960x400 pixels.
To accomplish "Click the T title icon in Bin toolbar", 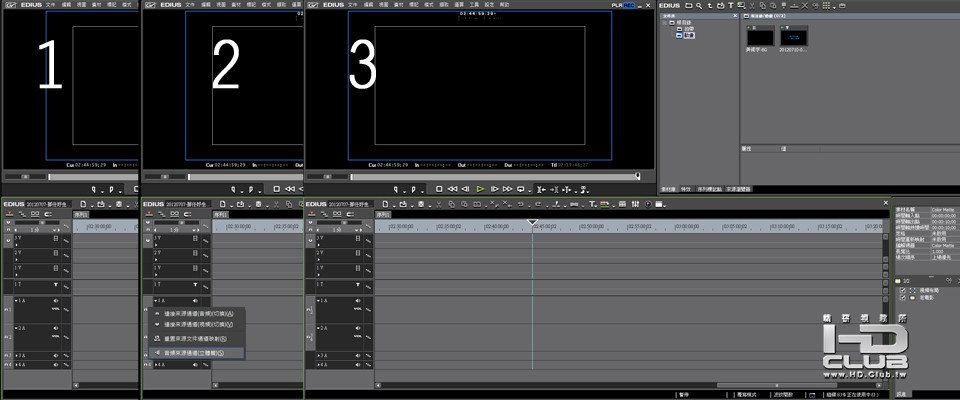I will [x=730, y=6].
